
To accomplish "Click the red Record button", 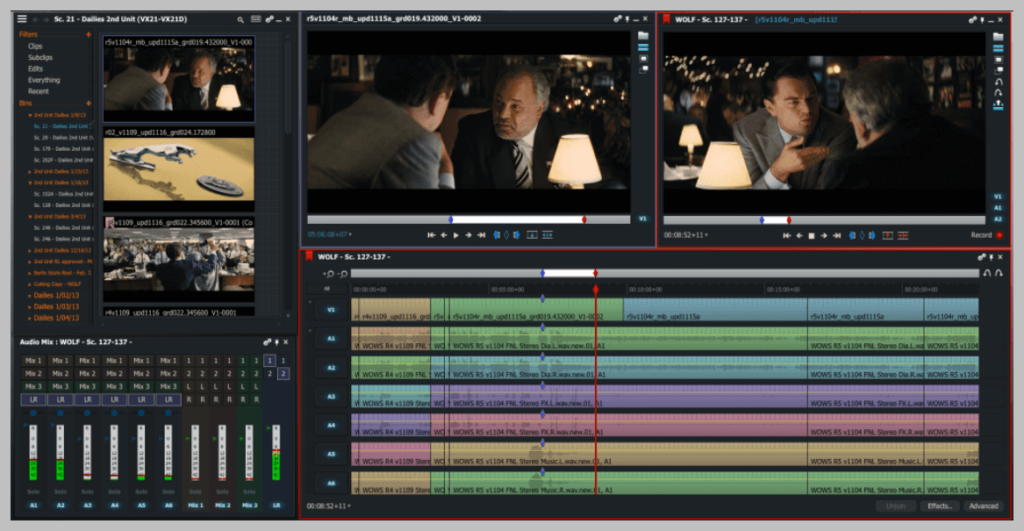I will tap(999, 235).
